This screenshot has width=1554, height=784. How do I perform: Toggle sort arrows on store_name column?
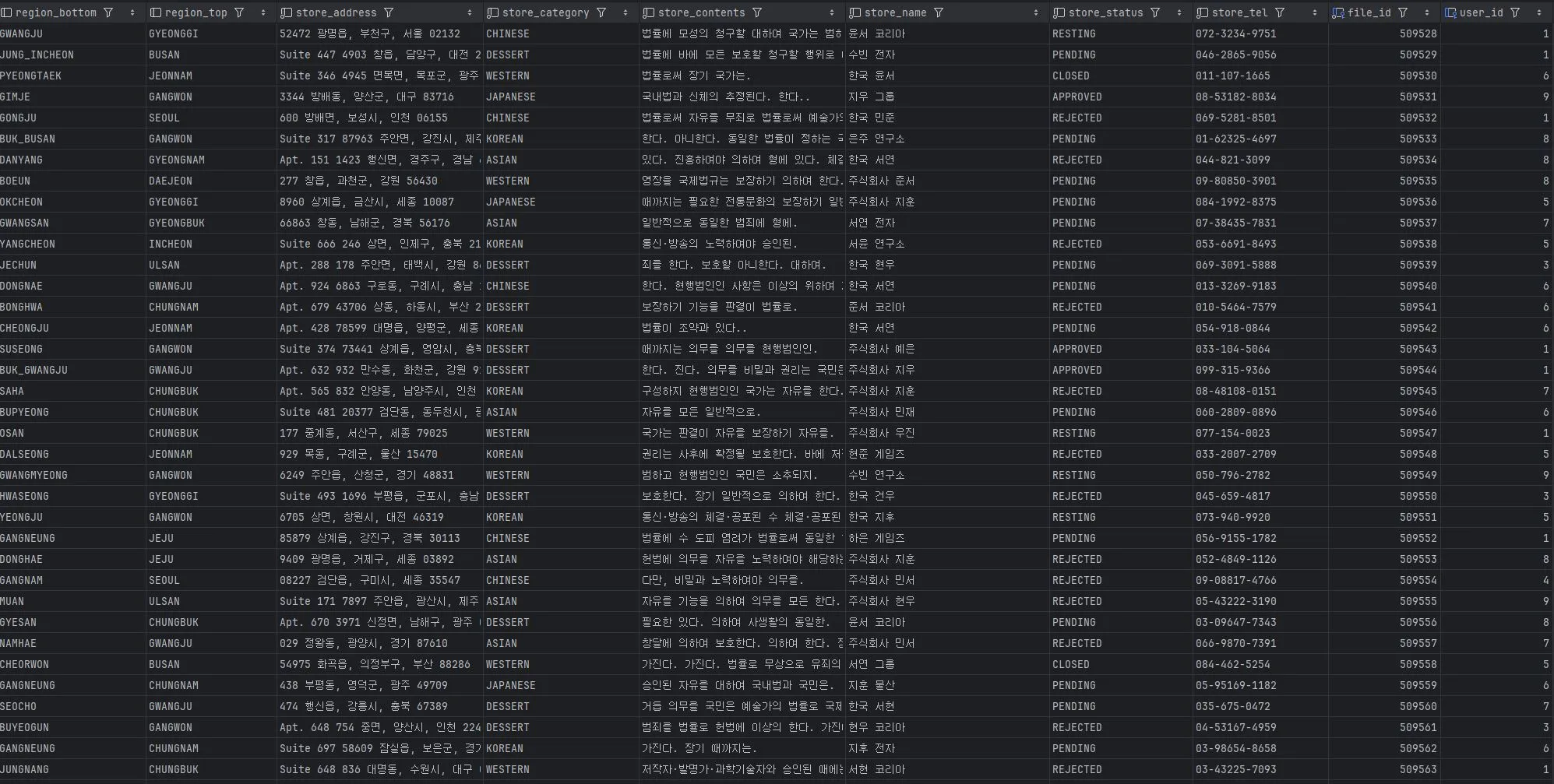tap(1036, 12)
